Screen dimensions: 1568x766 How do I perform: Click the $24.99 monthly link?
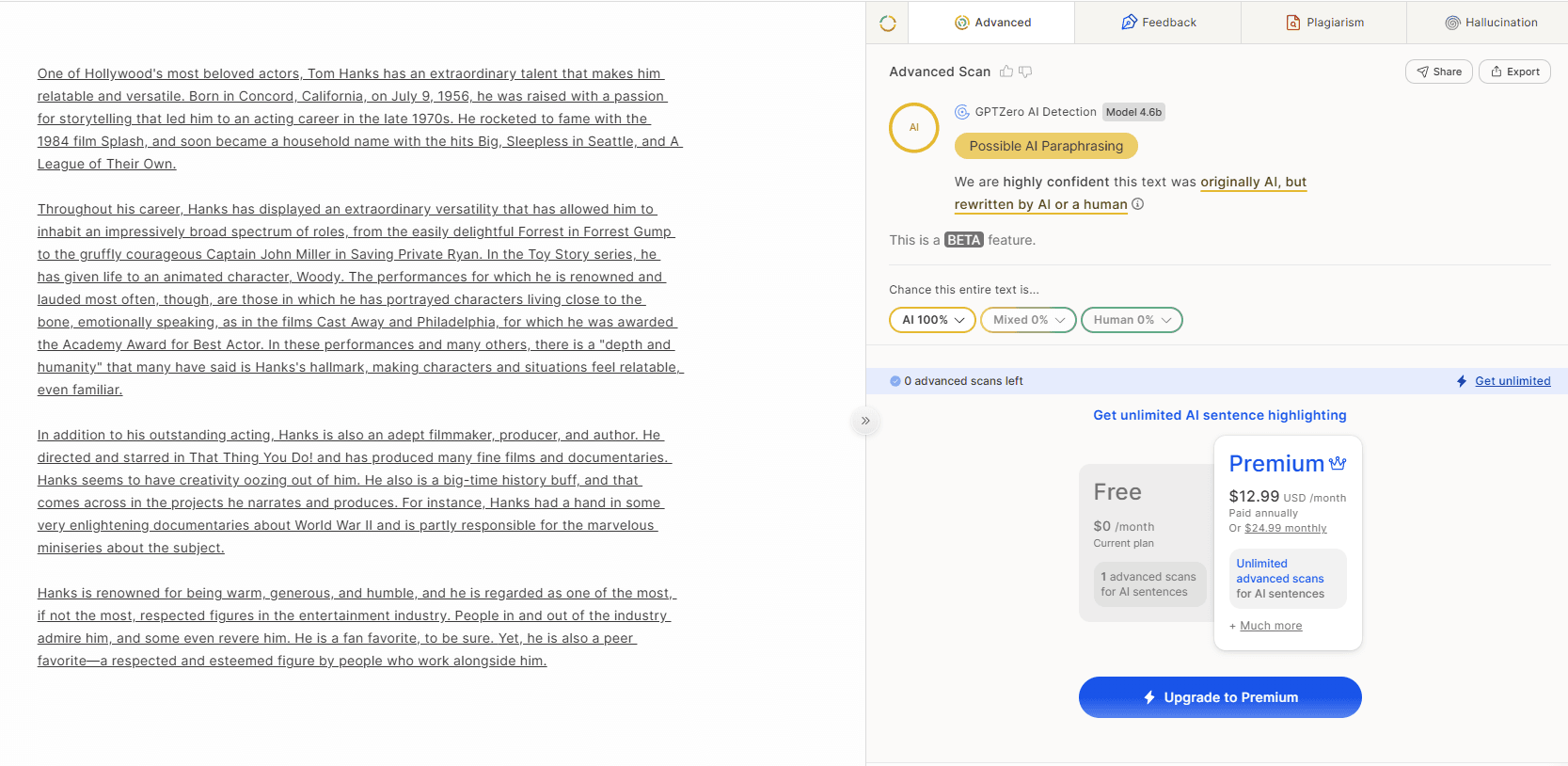tap(1285, 528)
